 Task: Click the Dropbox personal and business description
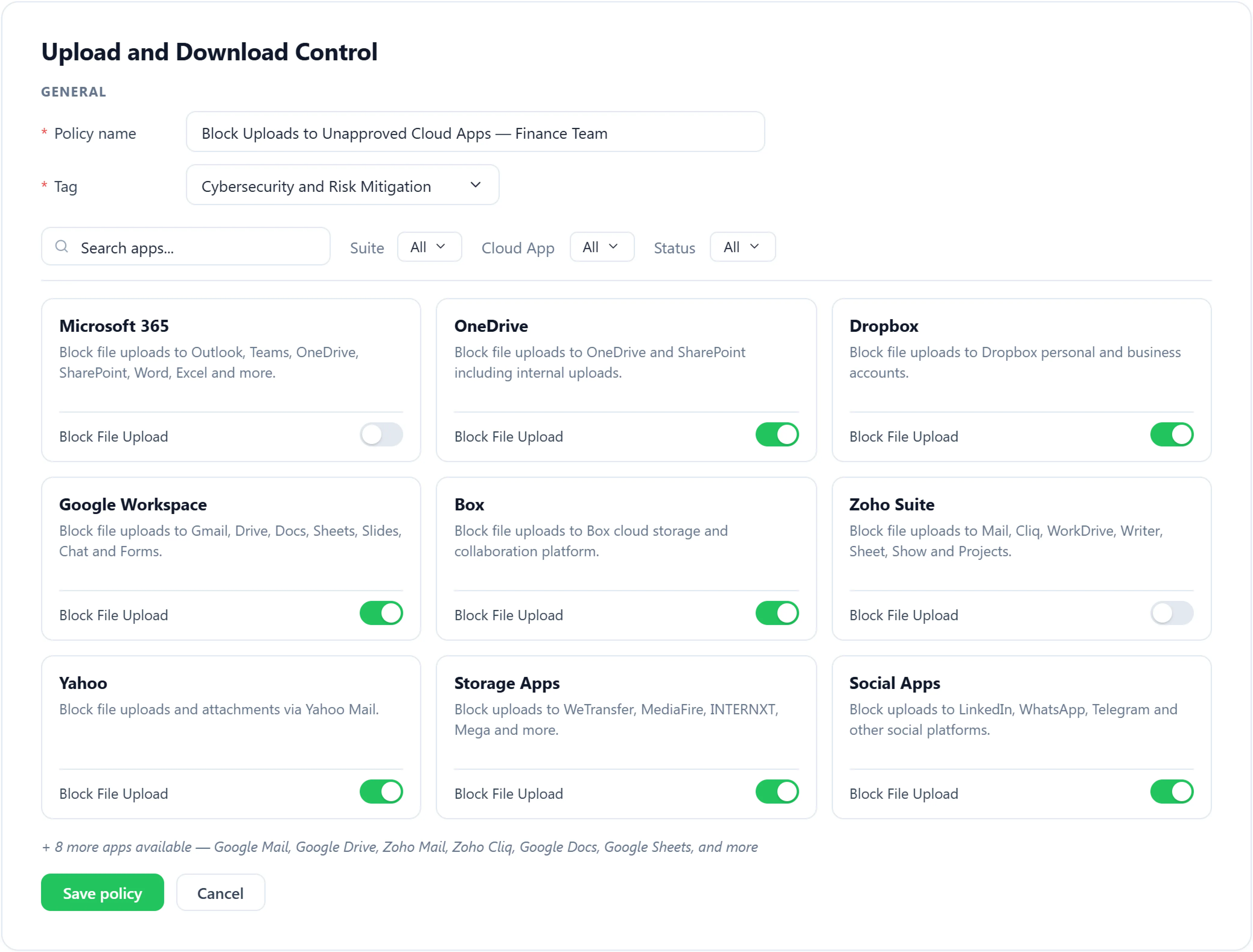pyautogui.click(x=1015, y=363)
